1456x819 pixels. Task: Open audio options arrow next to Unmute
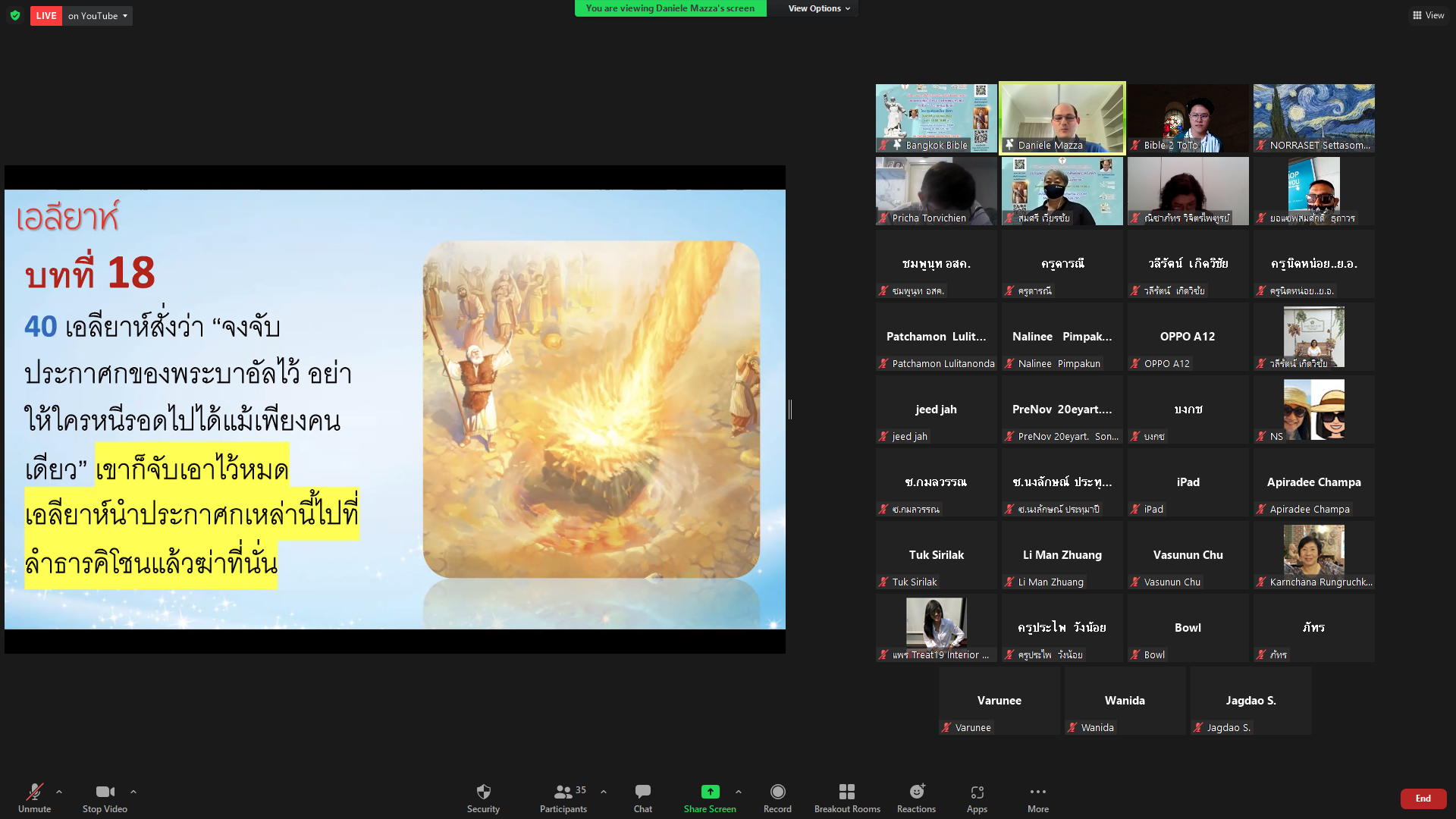(x=59, y=792)
